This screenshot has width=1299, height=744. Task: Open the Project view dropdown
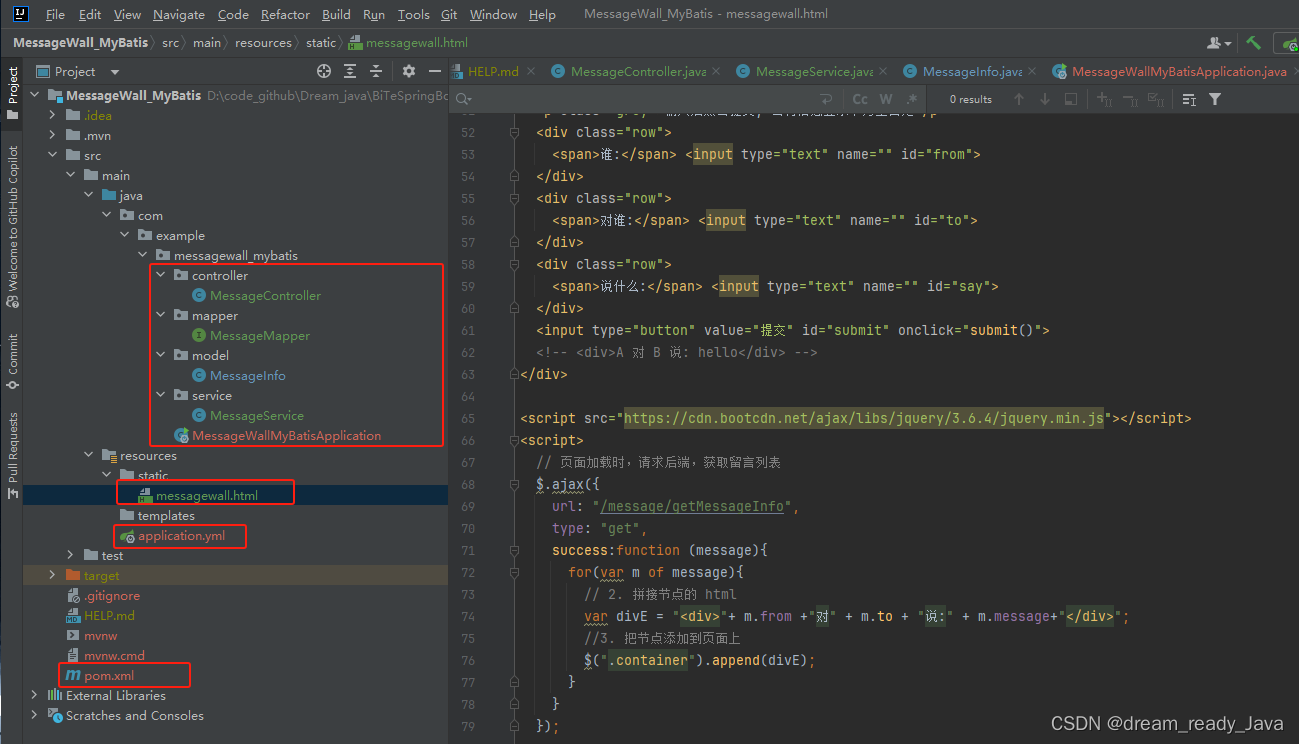coord(77,71)
